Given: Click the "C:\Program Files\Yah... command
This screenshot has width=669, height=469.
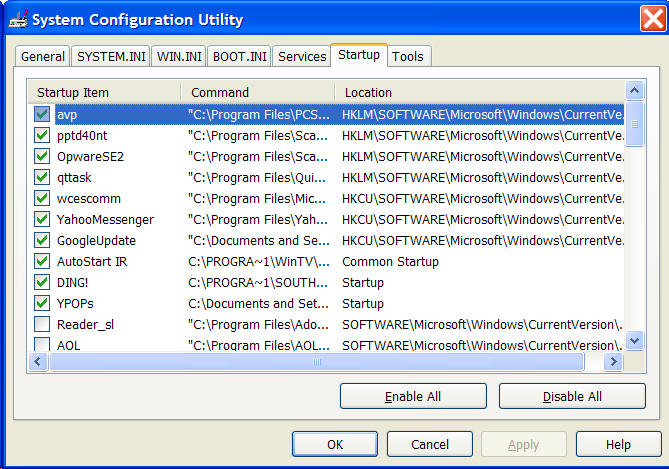Looking at the screenshot, I should [x=258, y=219].
